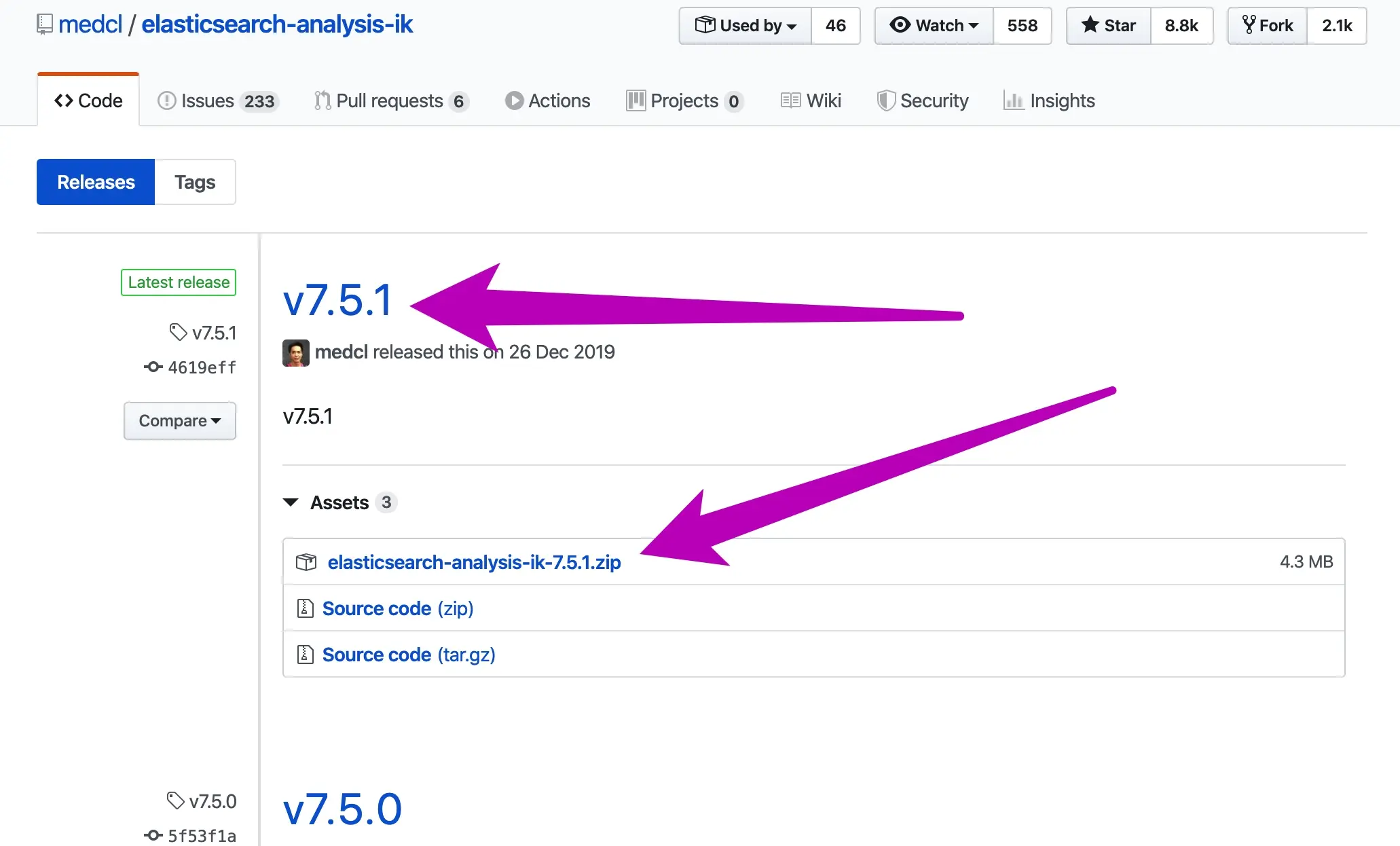Collapse the Assets section triangle
The image size is (1400, 846).
click(x=291, y=502)
